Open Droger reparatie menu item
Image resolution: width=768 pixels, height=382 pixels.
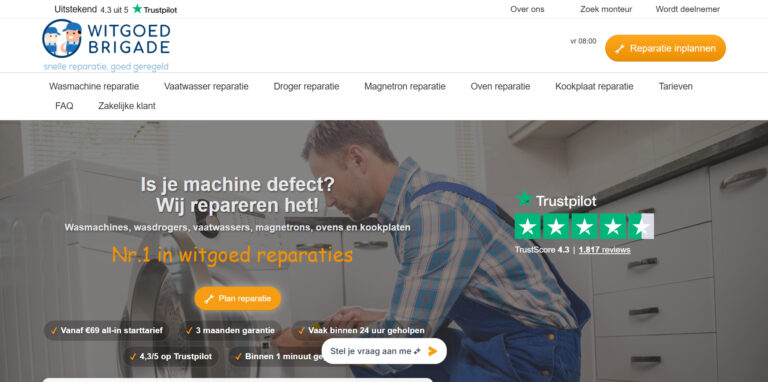click(306, 86)
